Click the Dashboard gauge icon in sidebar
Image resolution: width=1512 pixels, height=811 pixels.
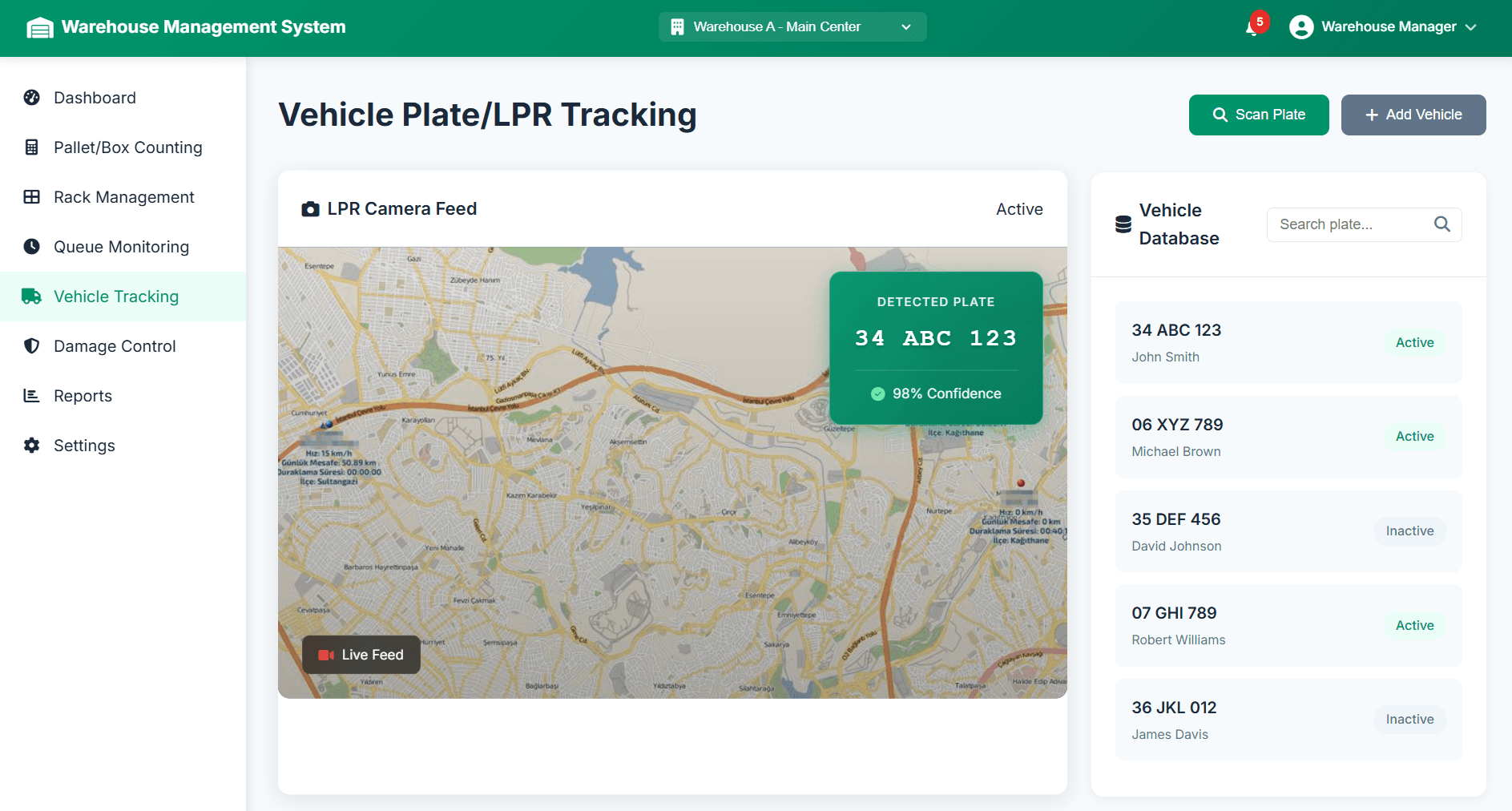(32, 98)
